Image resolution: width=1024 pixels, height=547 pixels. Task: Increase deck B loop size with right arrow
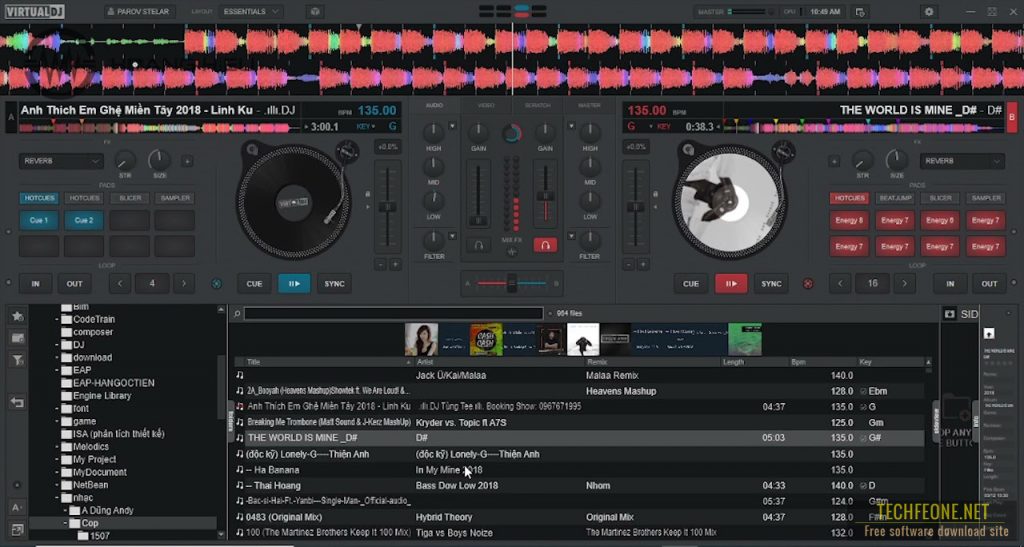(x=904, y=284)
